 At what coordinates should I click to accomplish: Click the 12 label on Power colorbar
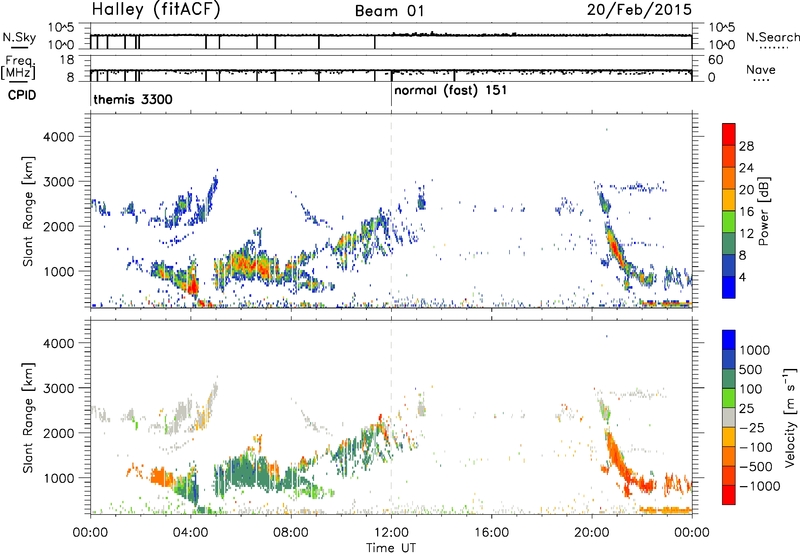tap(746, 233)
